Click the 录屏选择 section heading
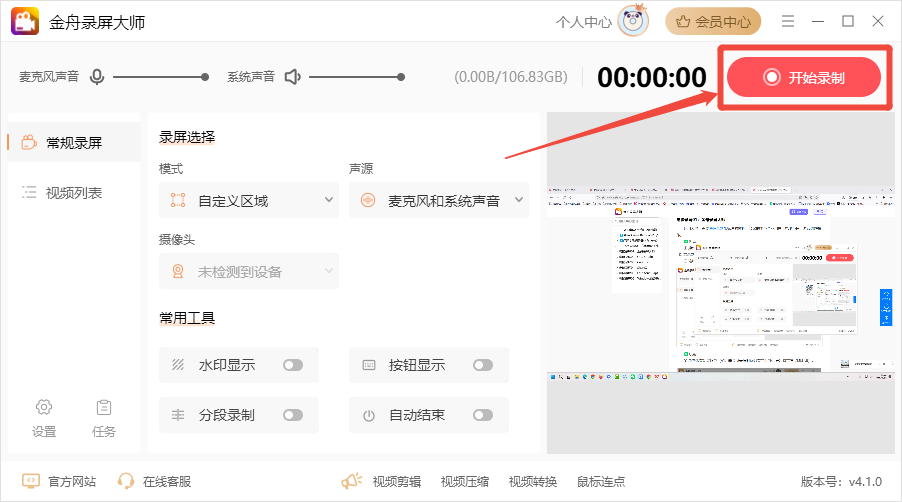Image resolution: width=902 pixels, height=502 pixels. (x=187, y=137)
